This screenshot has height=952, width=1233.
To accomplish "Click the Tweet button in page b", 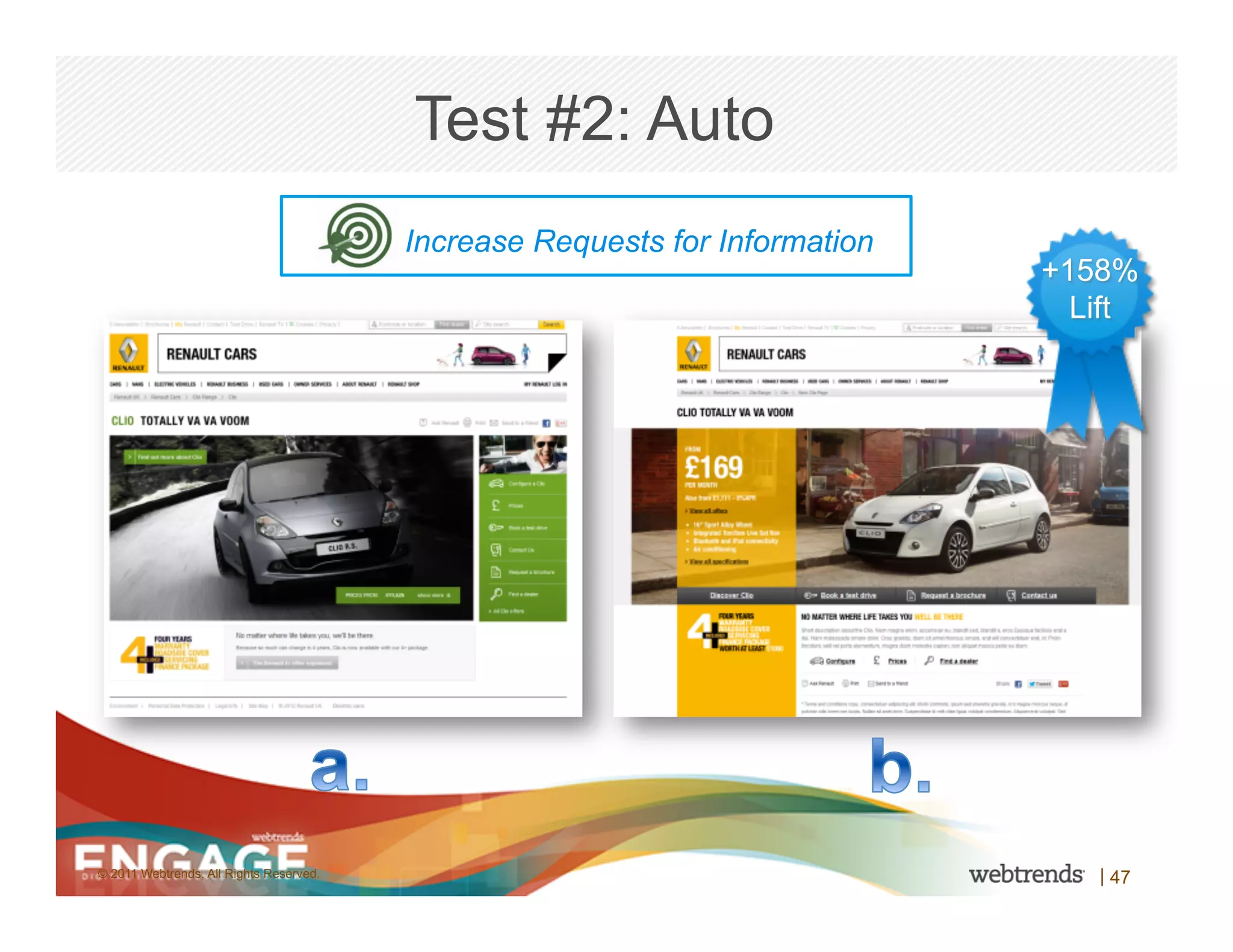I will click(x=1040, y=684).
